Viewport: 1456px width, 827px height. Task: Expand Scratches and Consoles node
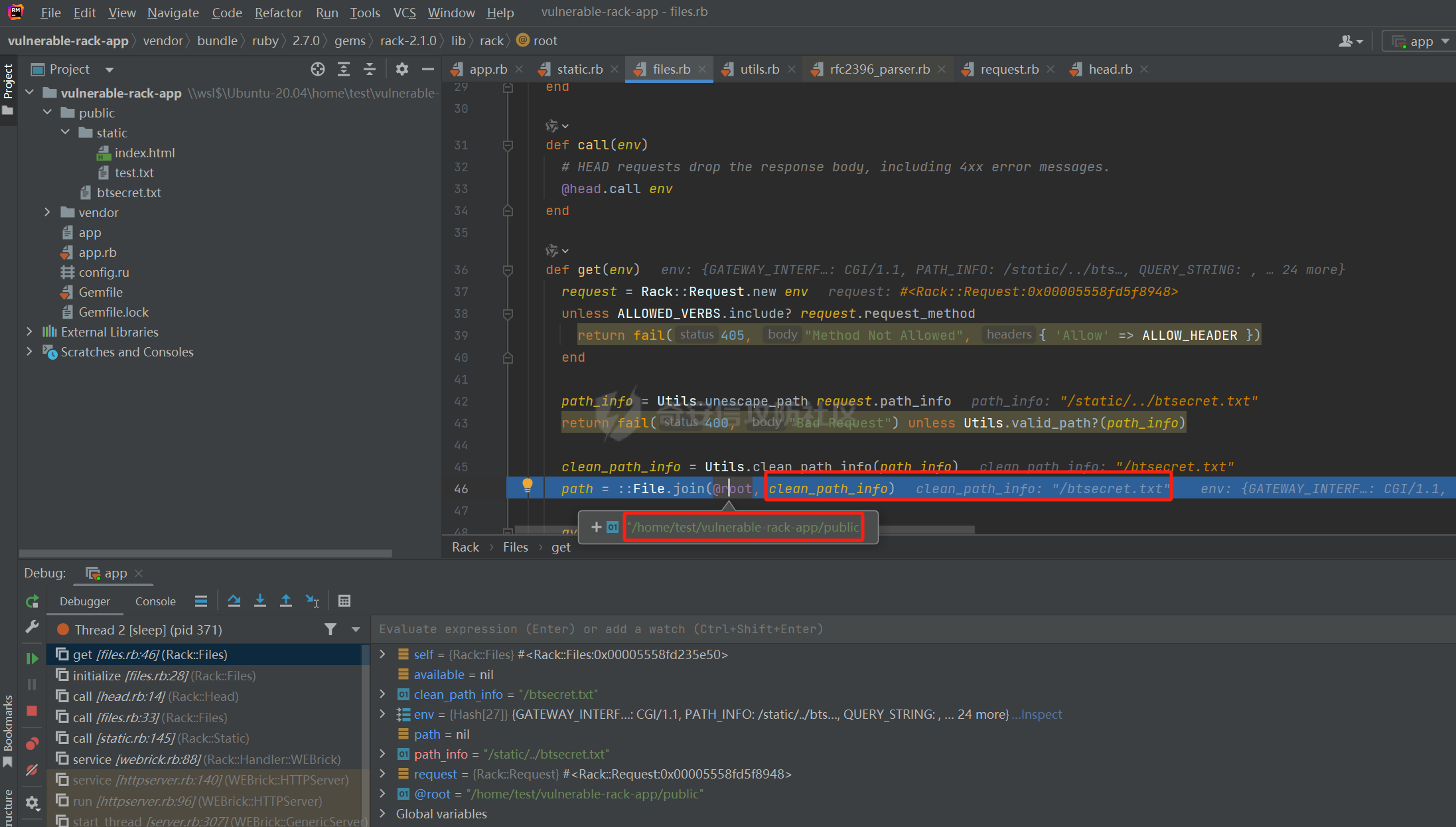(30, 352)
